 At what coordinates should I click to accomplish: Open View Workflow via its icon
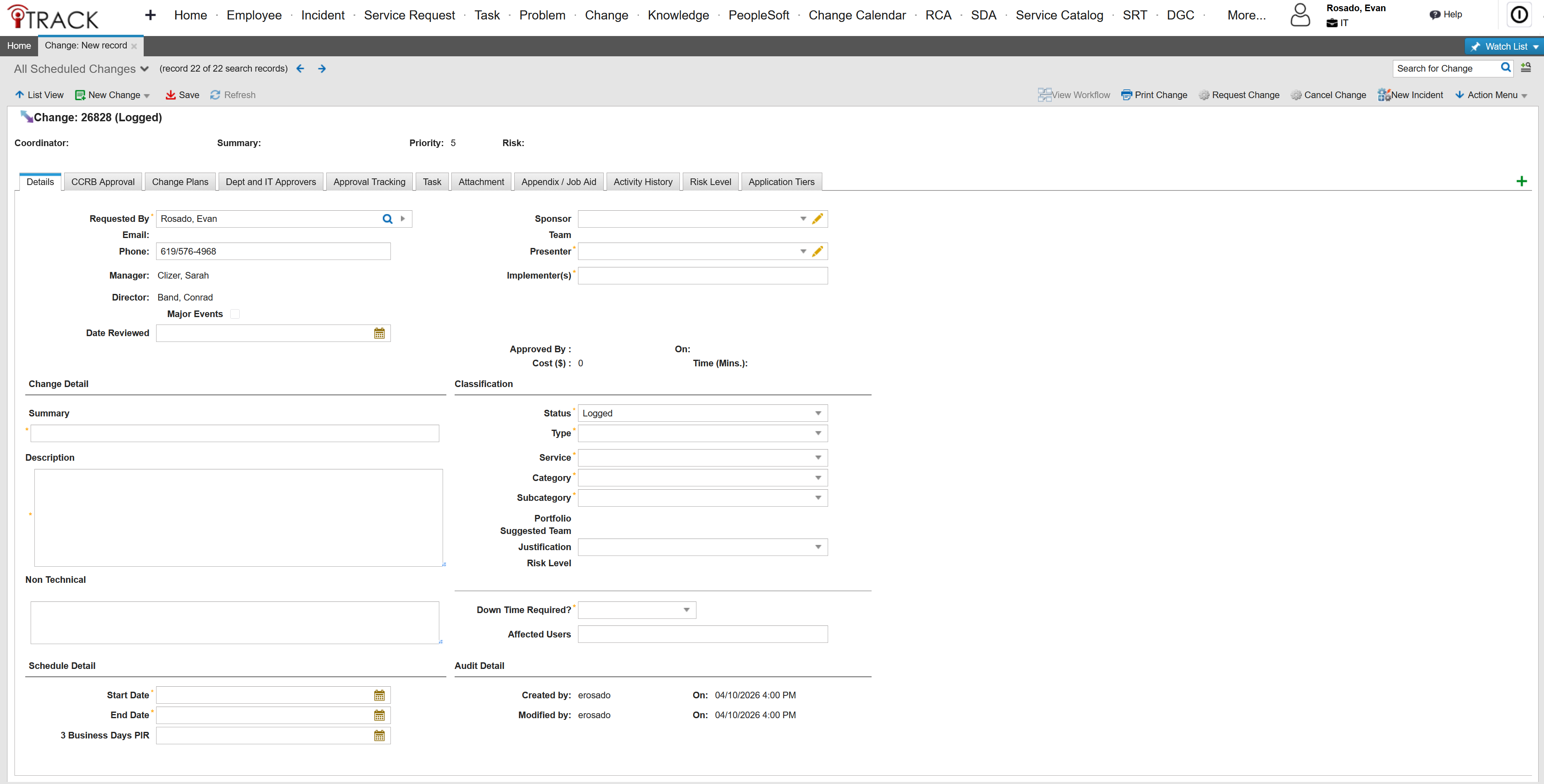click(1045, 95)
